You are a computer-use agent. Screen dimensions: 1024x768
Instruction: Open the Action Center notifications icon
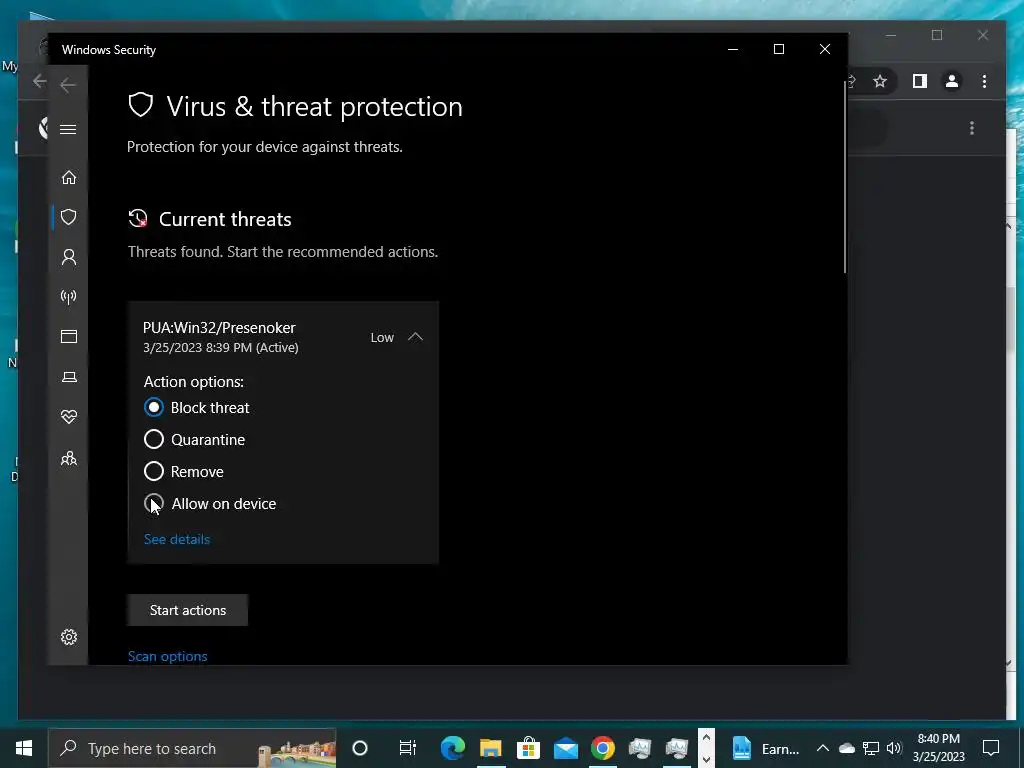[x=991, y=748]
